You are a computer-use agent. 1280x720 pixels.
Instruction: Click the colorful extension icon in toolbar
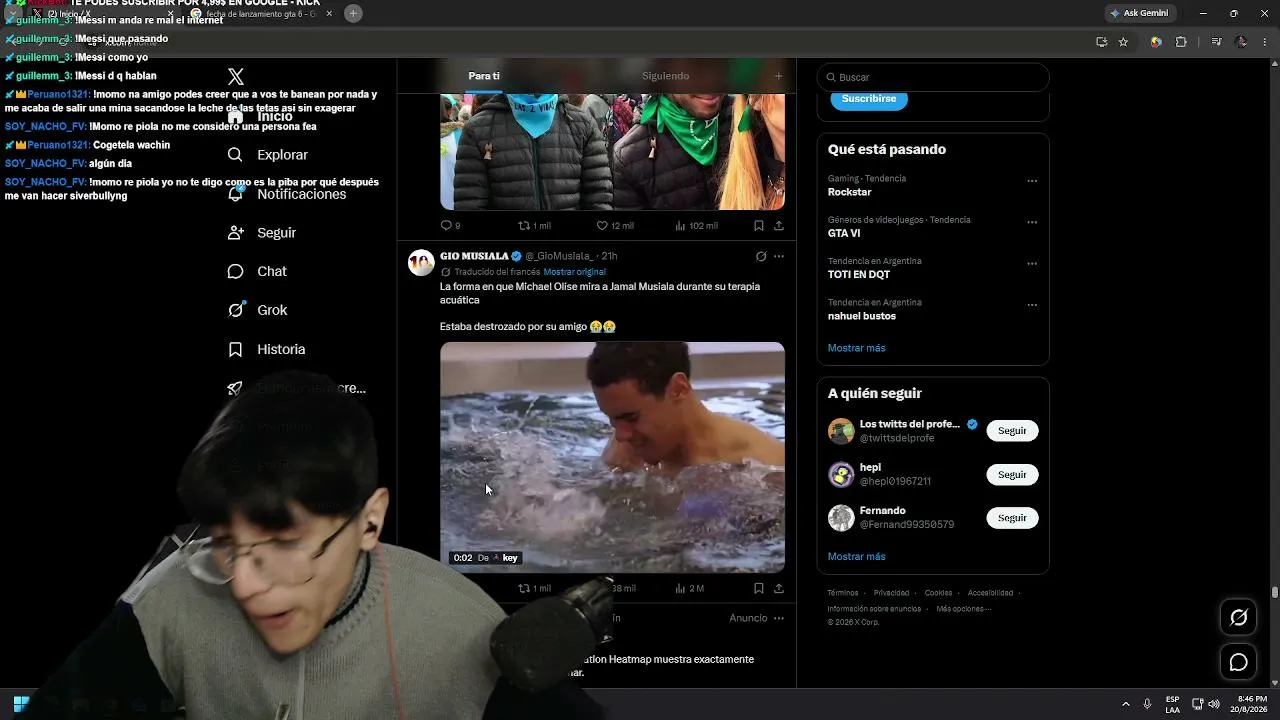point(1156,42)
